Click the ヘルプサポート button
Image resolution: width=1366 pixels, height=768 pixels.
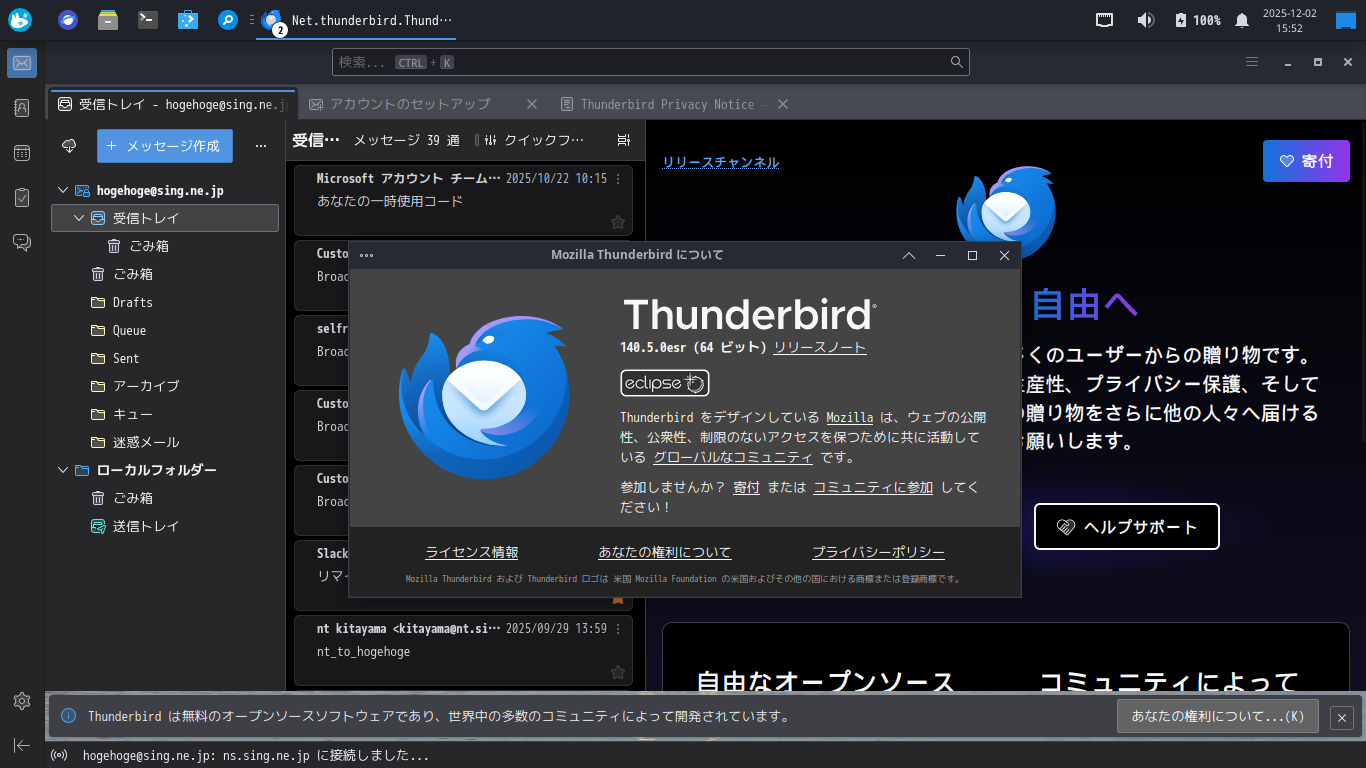click(1127, 527)
